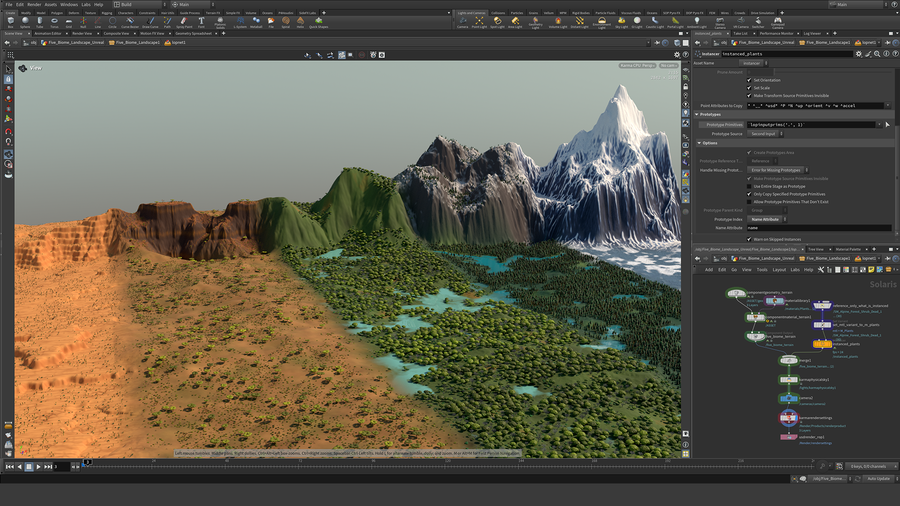The width and height of the screenshot is (900, 506).
Task: Click the parameter search magnifier icon
Action: (x=877, y=53)
